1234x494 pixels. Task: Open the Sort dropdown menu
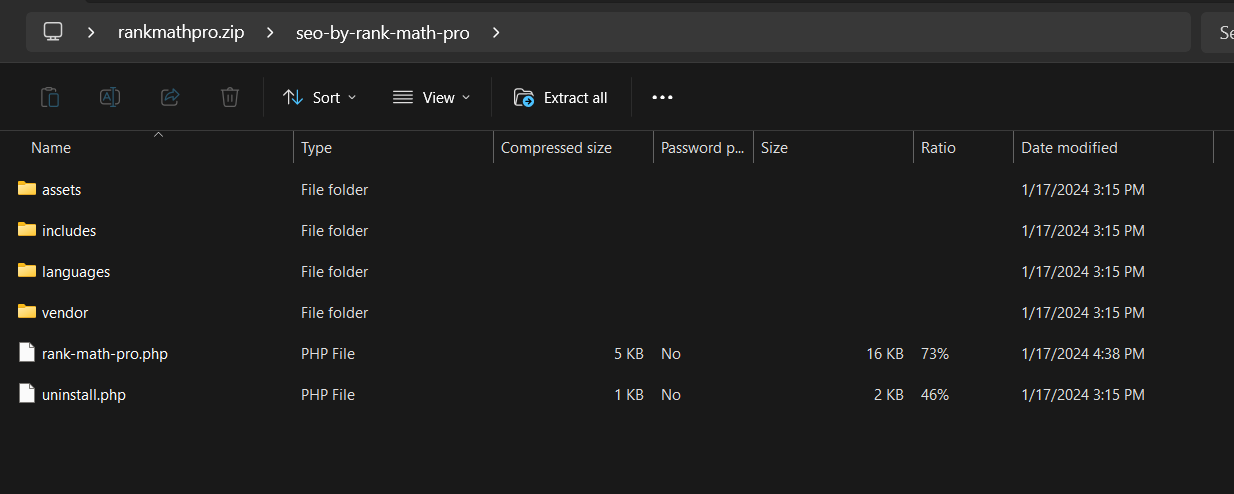click(x=320, y=97)
